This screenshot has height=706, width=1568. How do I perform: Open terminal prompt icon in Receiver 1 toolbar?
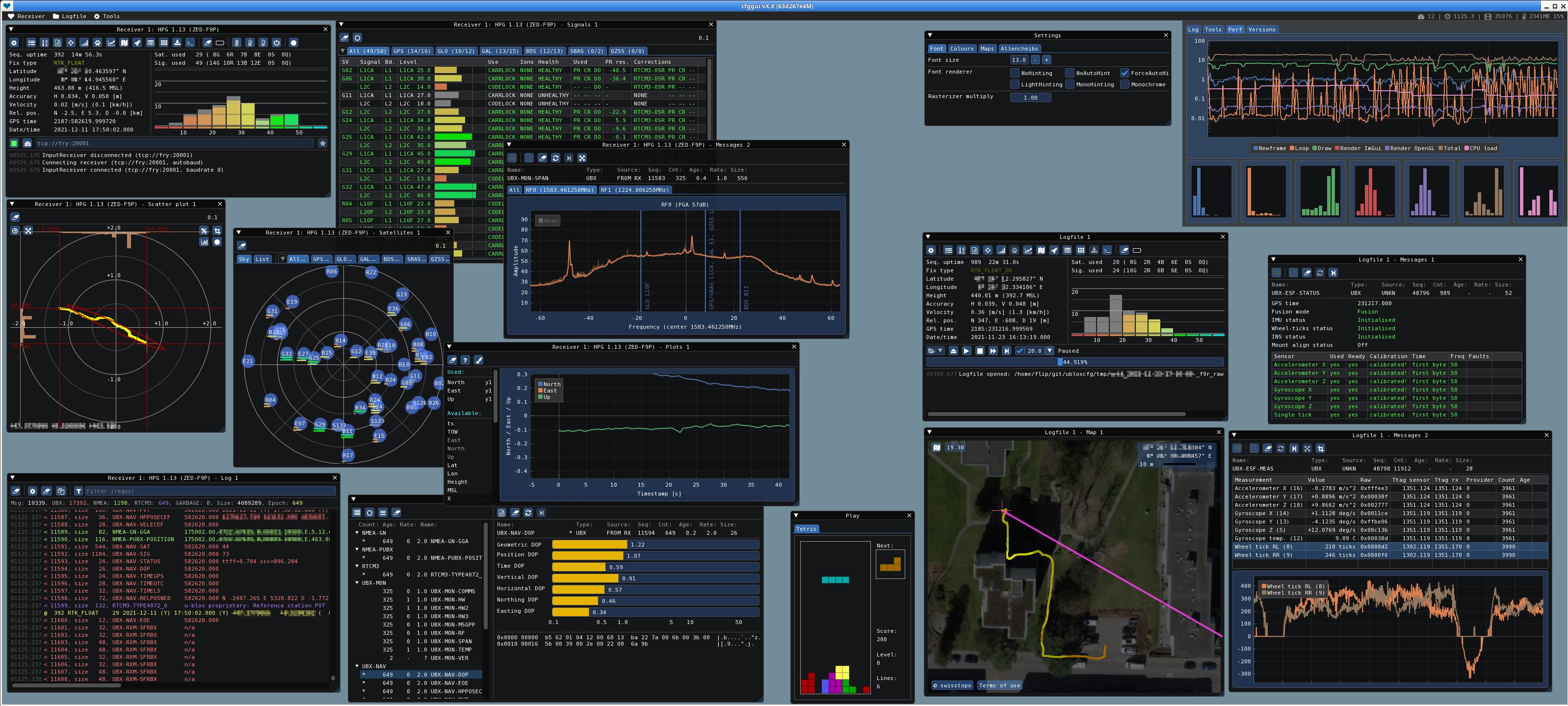190,43
